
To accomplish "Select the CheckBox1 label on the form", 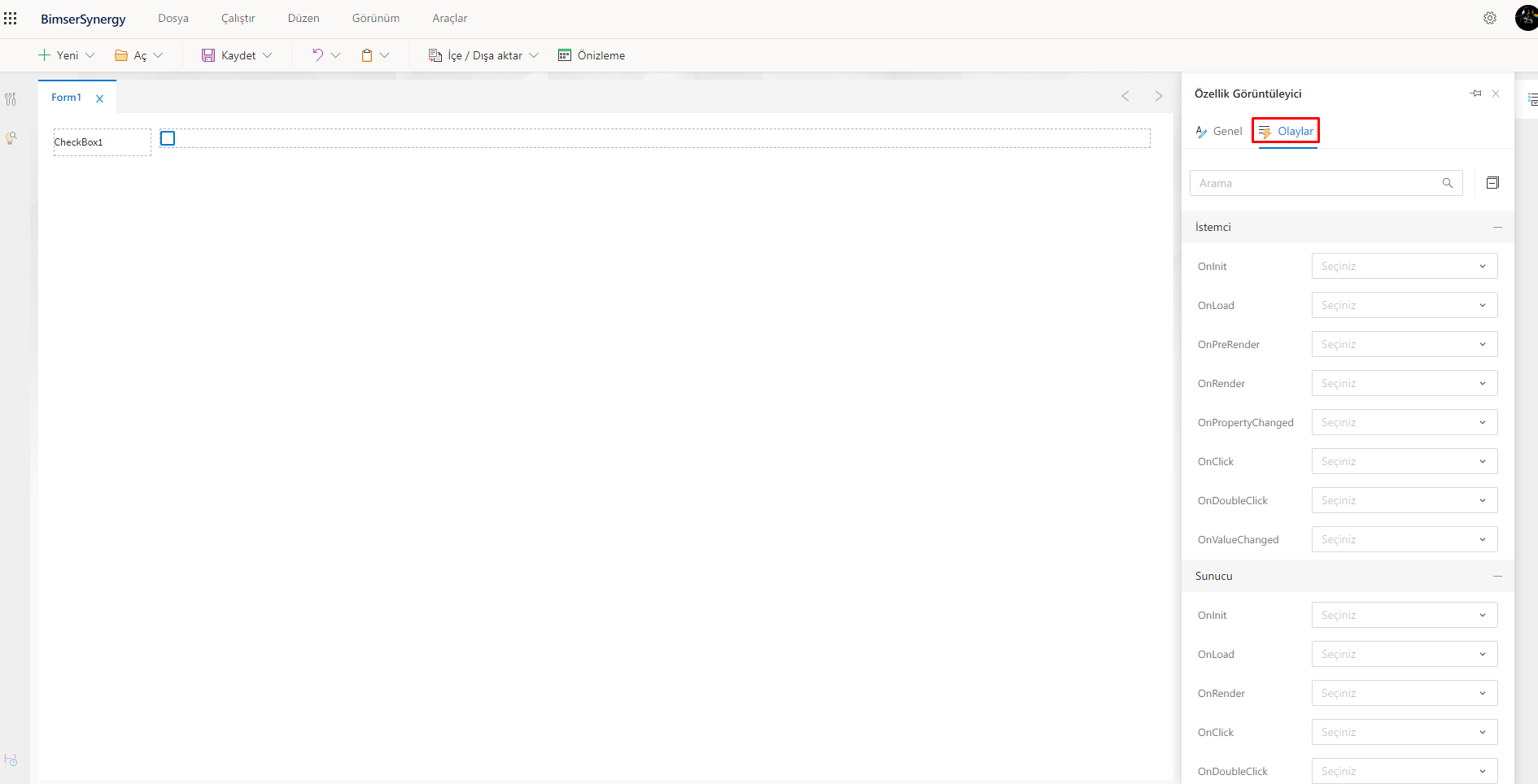I will tap(79, 142).
